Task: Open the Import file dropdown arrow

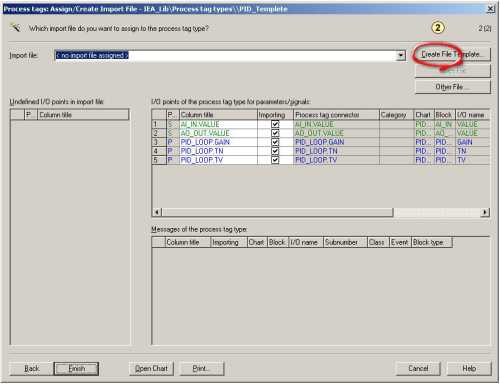Action: click(x=401, y=55)
